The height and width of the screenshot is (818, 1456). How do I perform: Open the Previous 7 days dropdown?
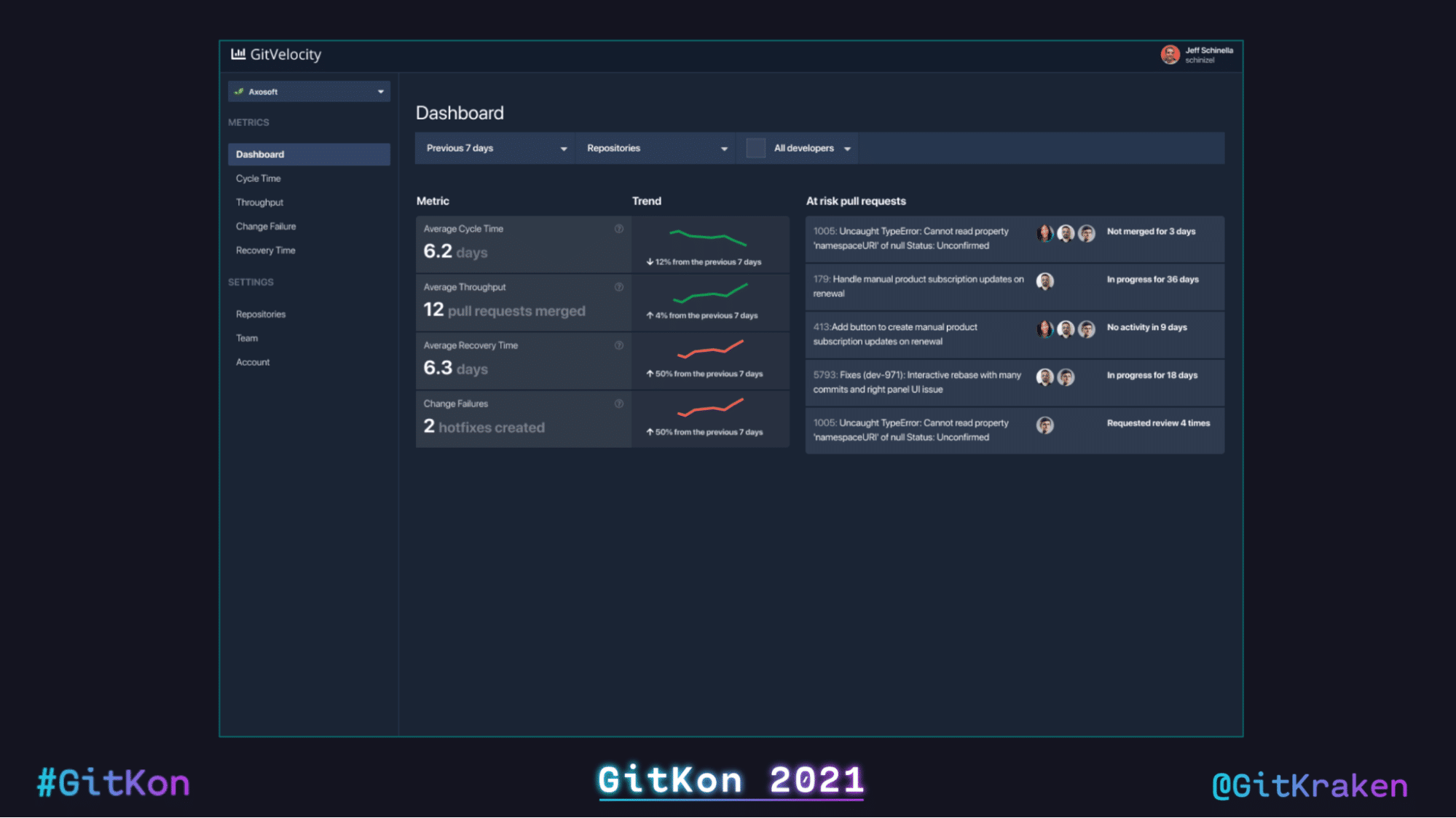[x=494, y=148]
